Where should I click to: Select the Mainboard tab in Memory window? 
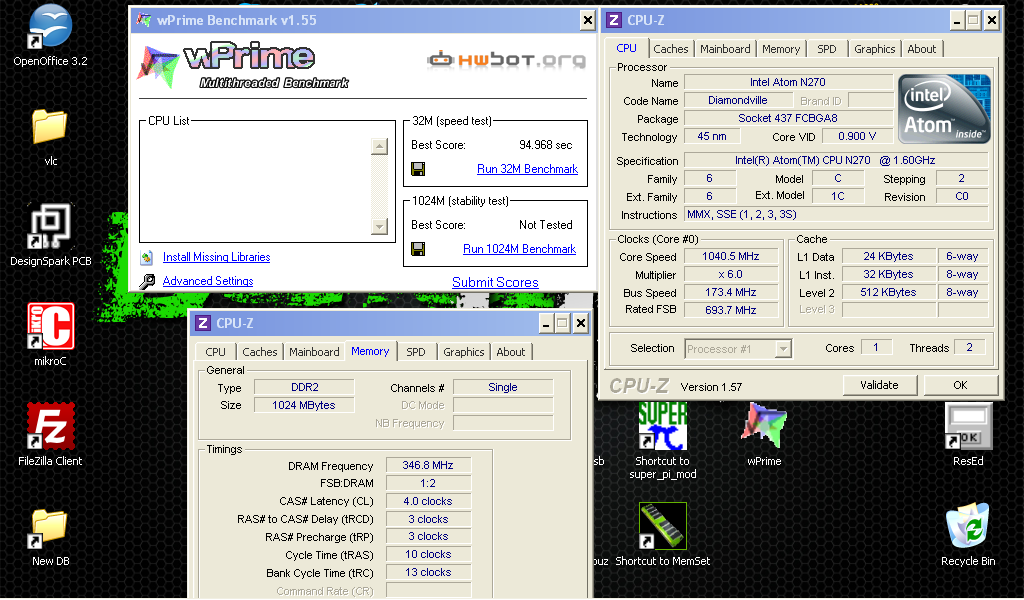click(314, 352)
